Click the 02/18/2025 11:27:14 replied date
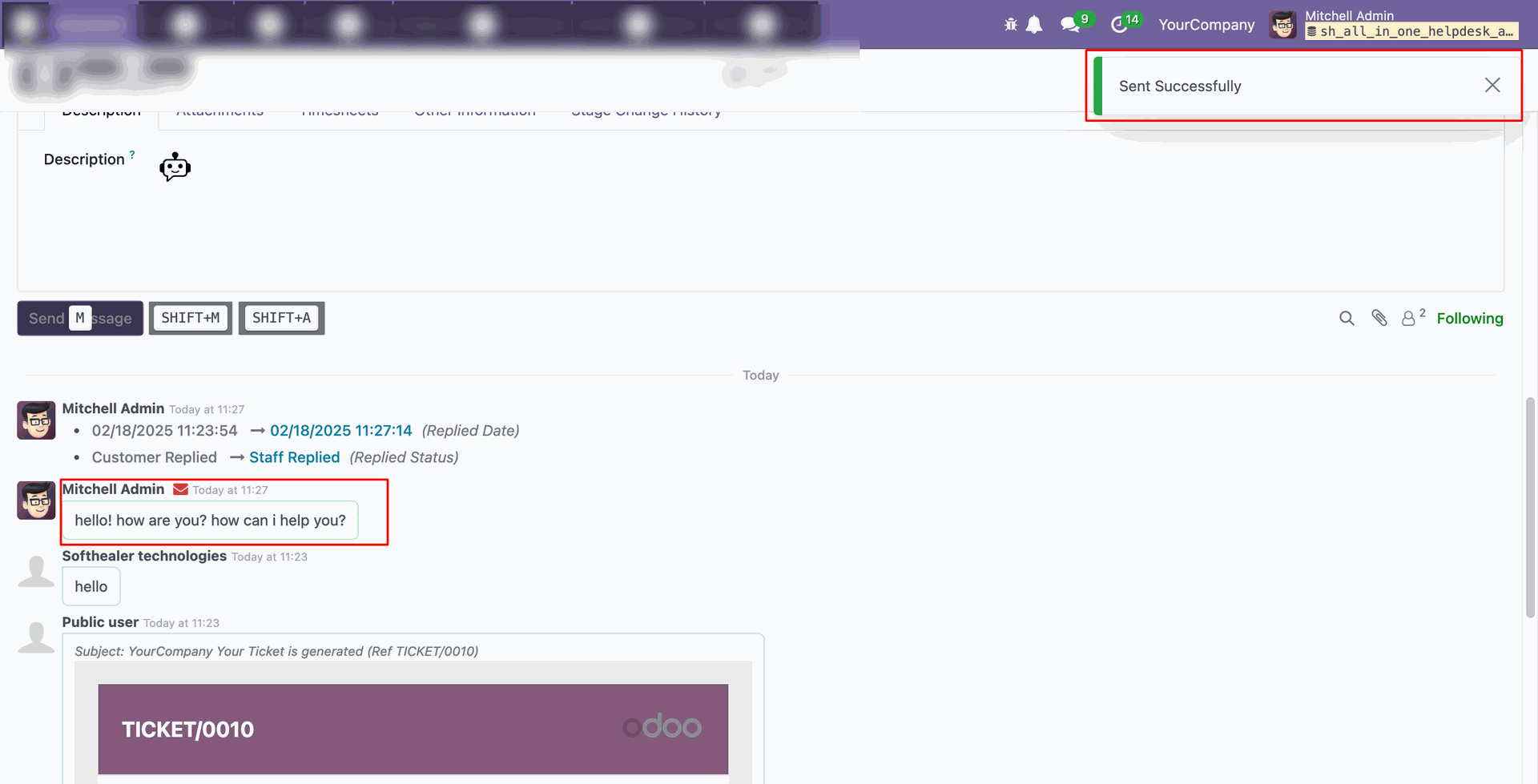Screen dimensions: 1538x784 (x=341, y=431)
